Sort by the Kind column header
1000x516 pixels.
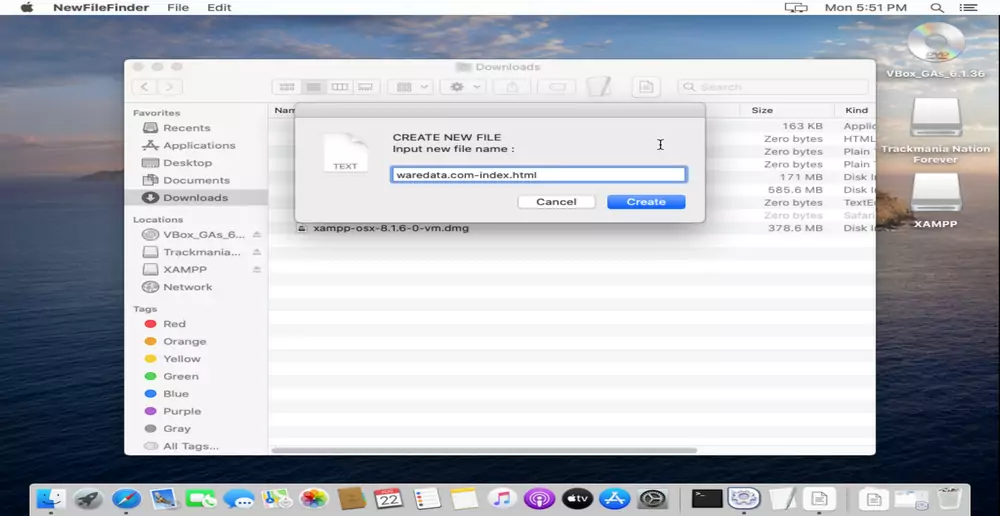tap(856, 110)
